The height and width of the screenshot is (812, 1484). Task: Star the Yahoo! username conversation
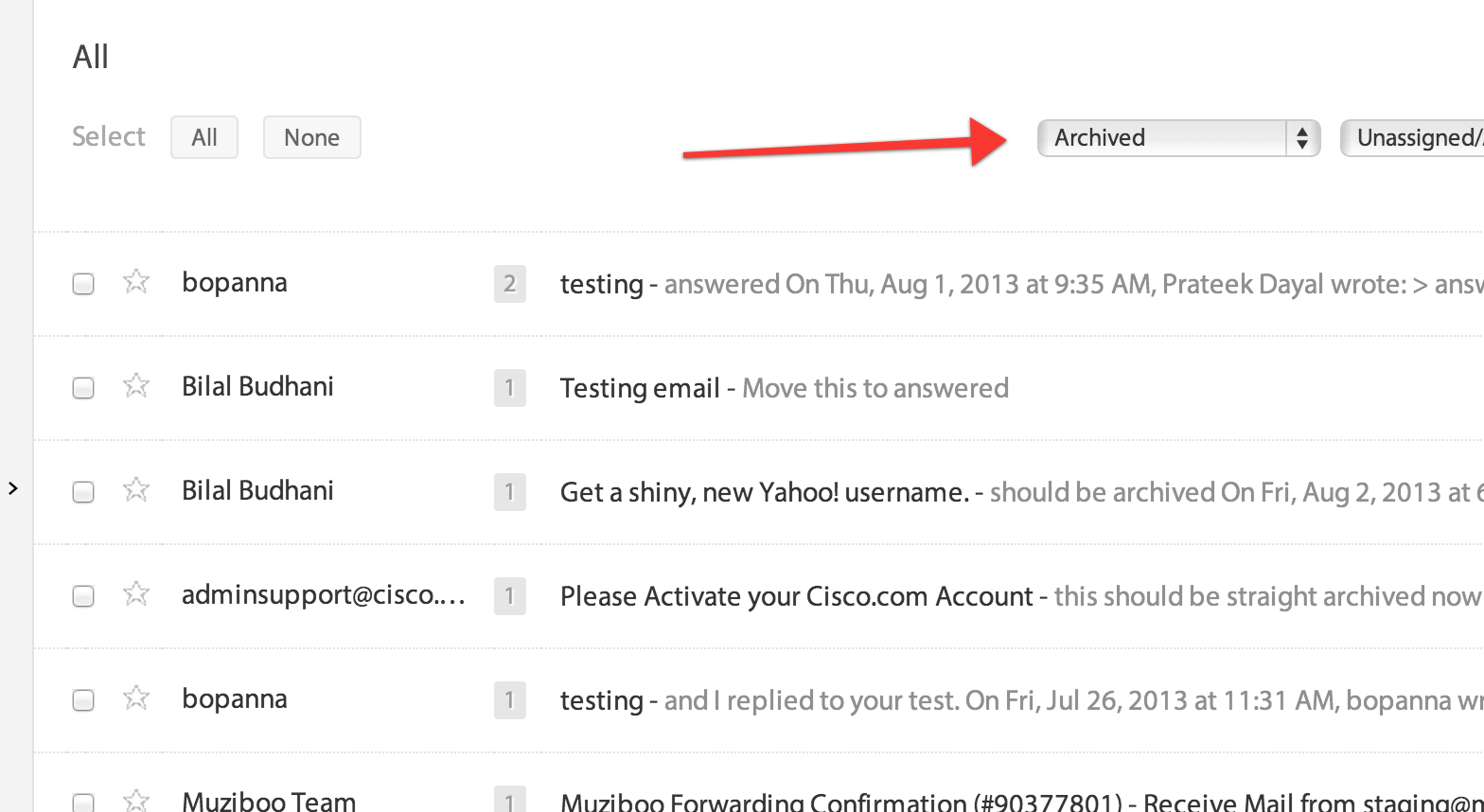click(136, 489)
